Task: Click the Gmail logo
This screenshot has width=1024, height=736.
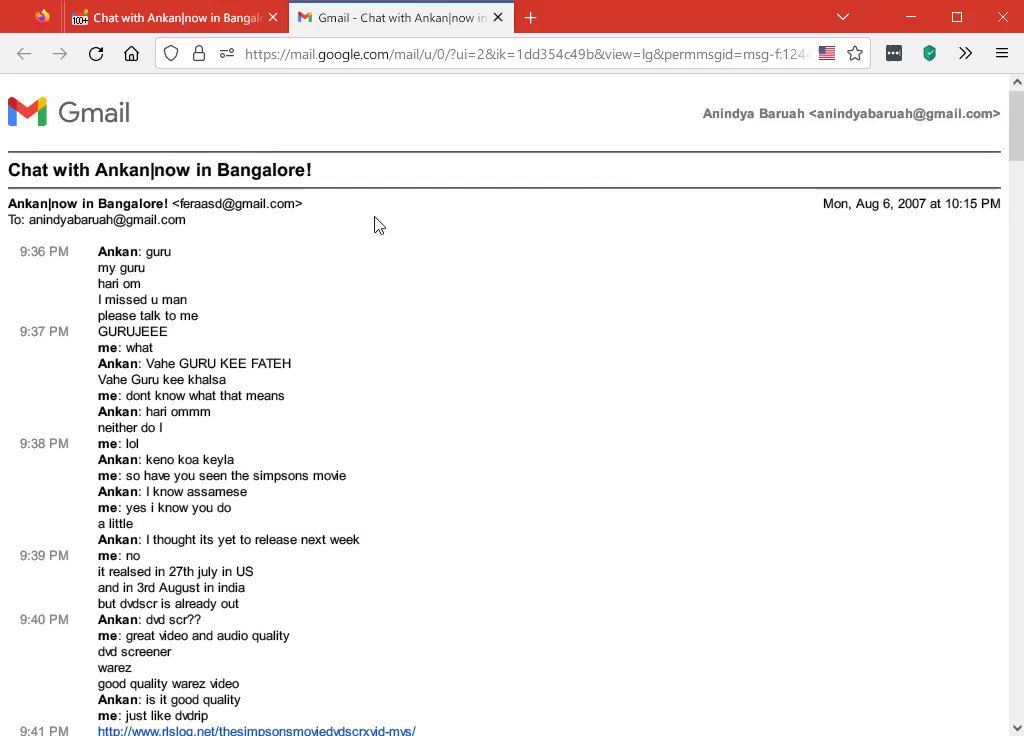Action: 69,112
